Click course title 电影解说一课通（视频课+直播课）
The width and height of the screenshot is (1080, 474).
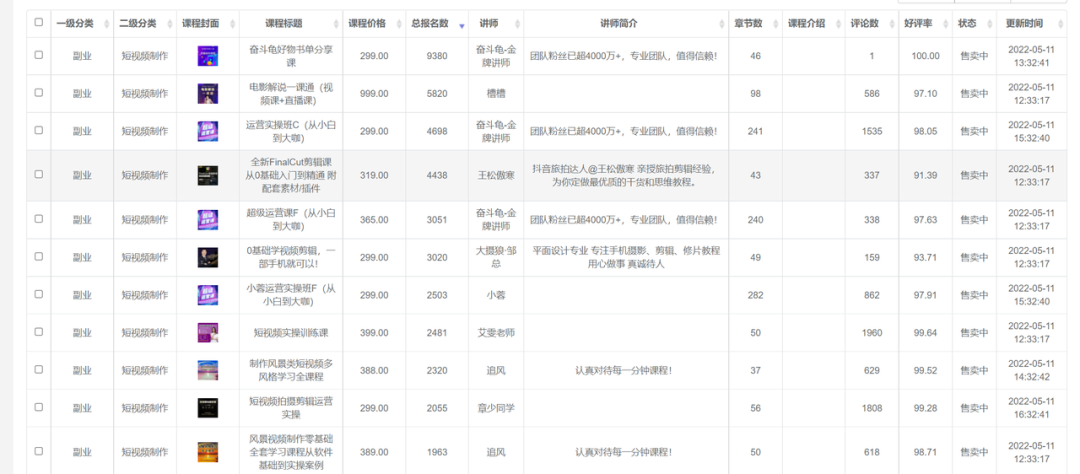coord(291,94)
